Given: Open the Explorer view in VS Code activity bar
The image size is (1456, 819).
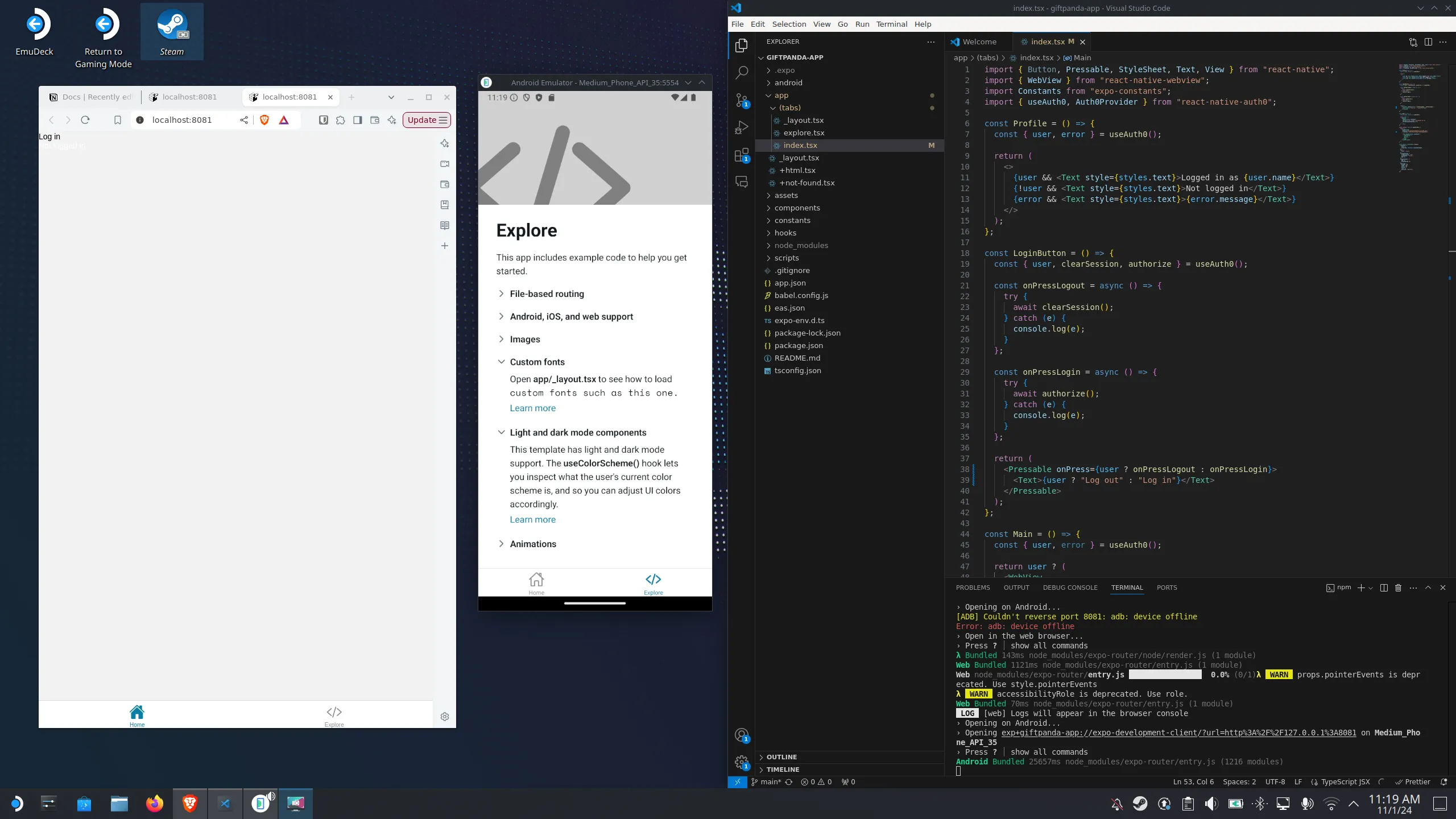Looking at the screenshot, I should [x=741, y=45].
